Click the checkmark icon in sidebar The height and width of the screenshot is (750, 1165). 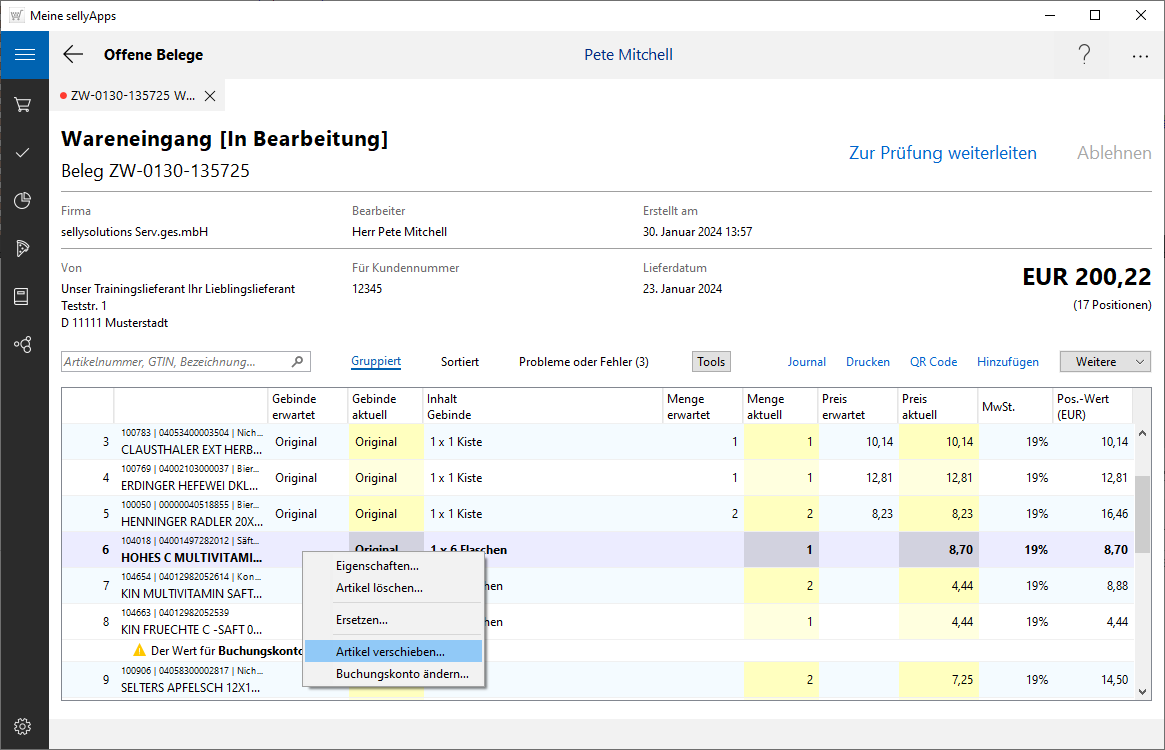pos(24,152)
